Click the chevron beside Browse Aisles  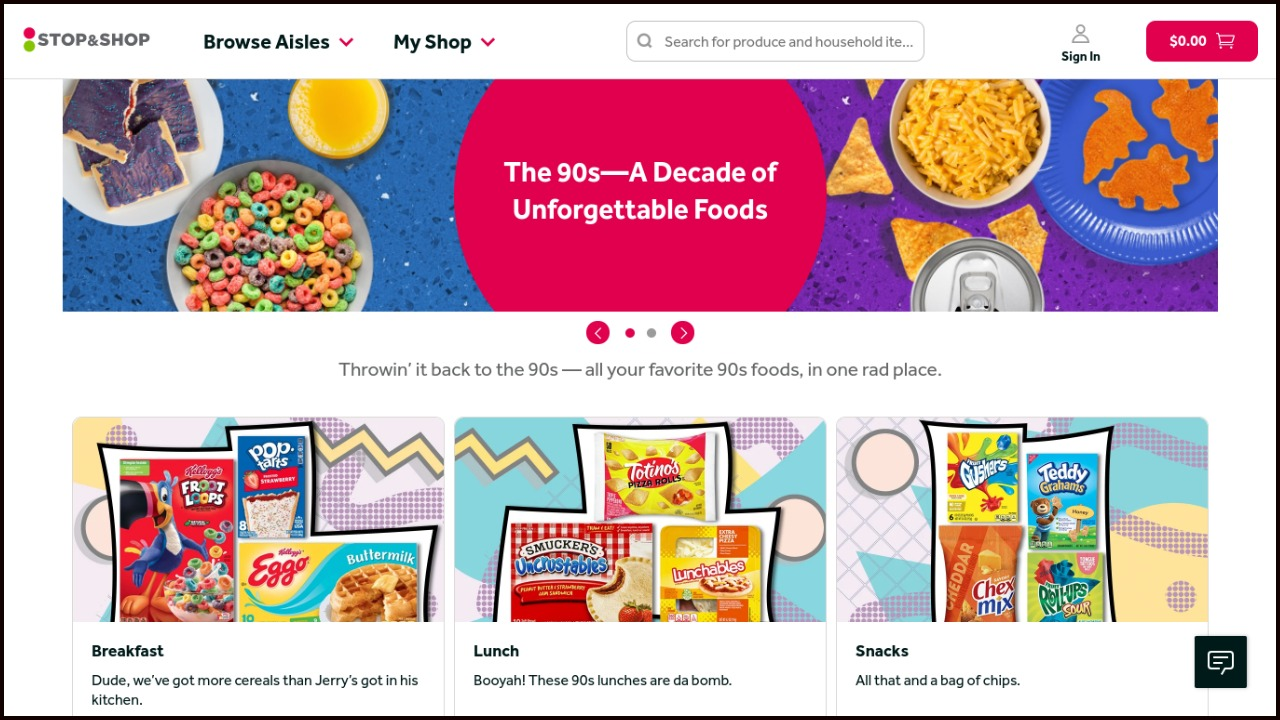coord(346,42)
